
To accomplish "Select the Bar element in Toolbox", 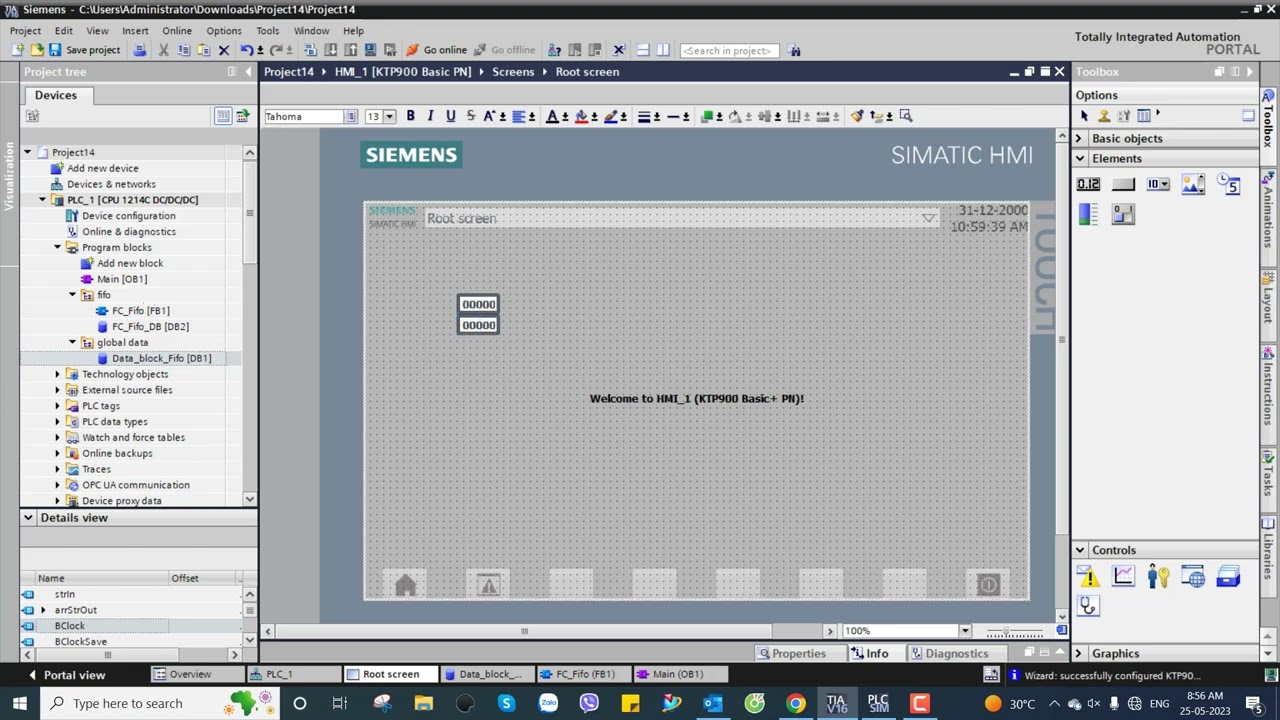I will pos(1088,213).
